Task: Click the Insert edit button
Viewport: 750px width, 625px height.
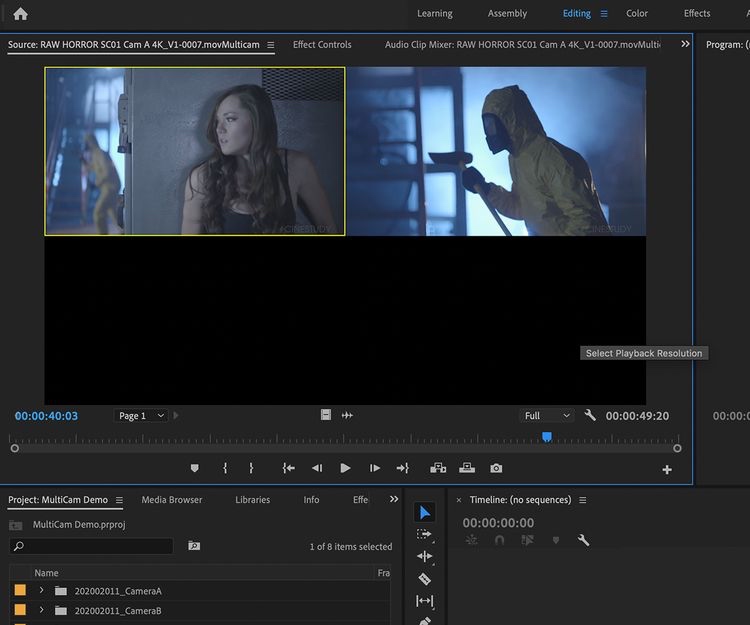Action: click(438, 468)
